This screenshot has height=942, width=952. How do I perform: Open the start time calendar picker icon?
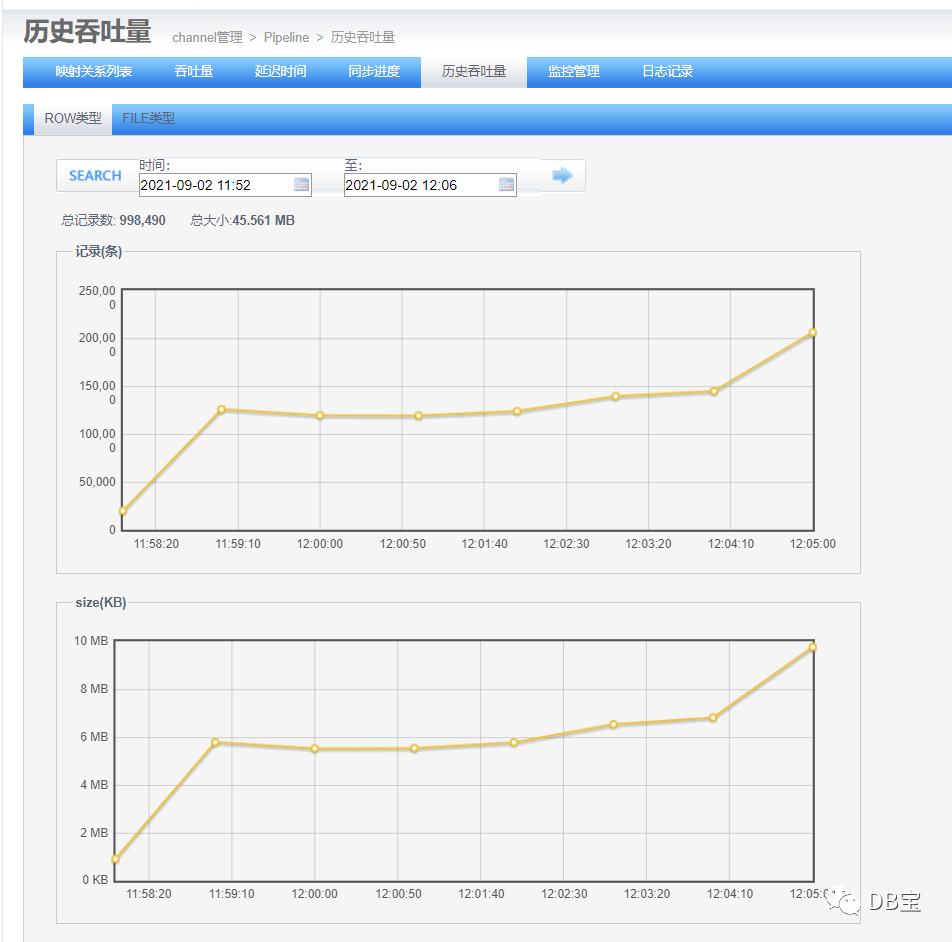click(301, 185)
